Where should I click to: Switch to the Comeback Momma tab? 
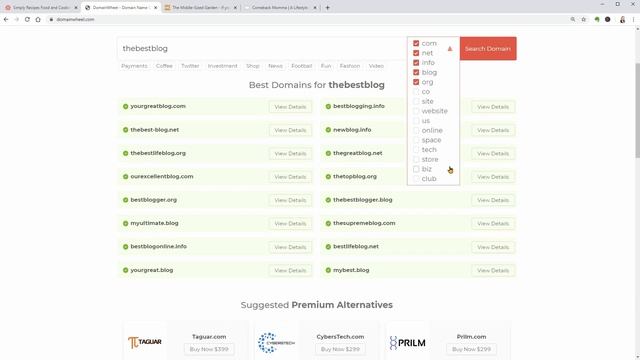pos(280,7)
